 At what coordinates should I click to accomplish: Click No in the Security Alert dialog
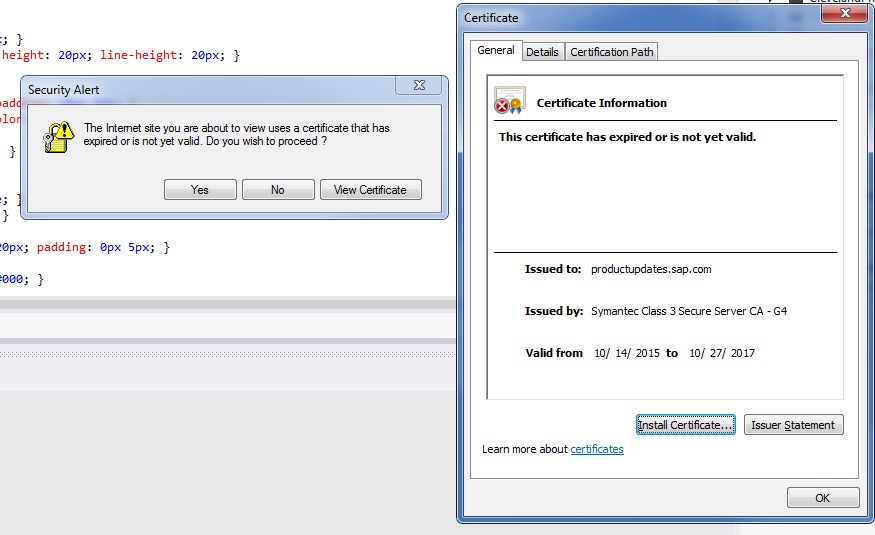[278, 190]
